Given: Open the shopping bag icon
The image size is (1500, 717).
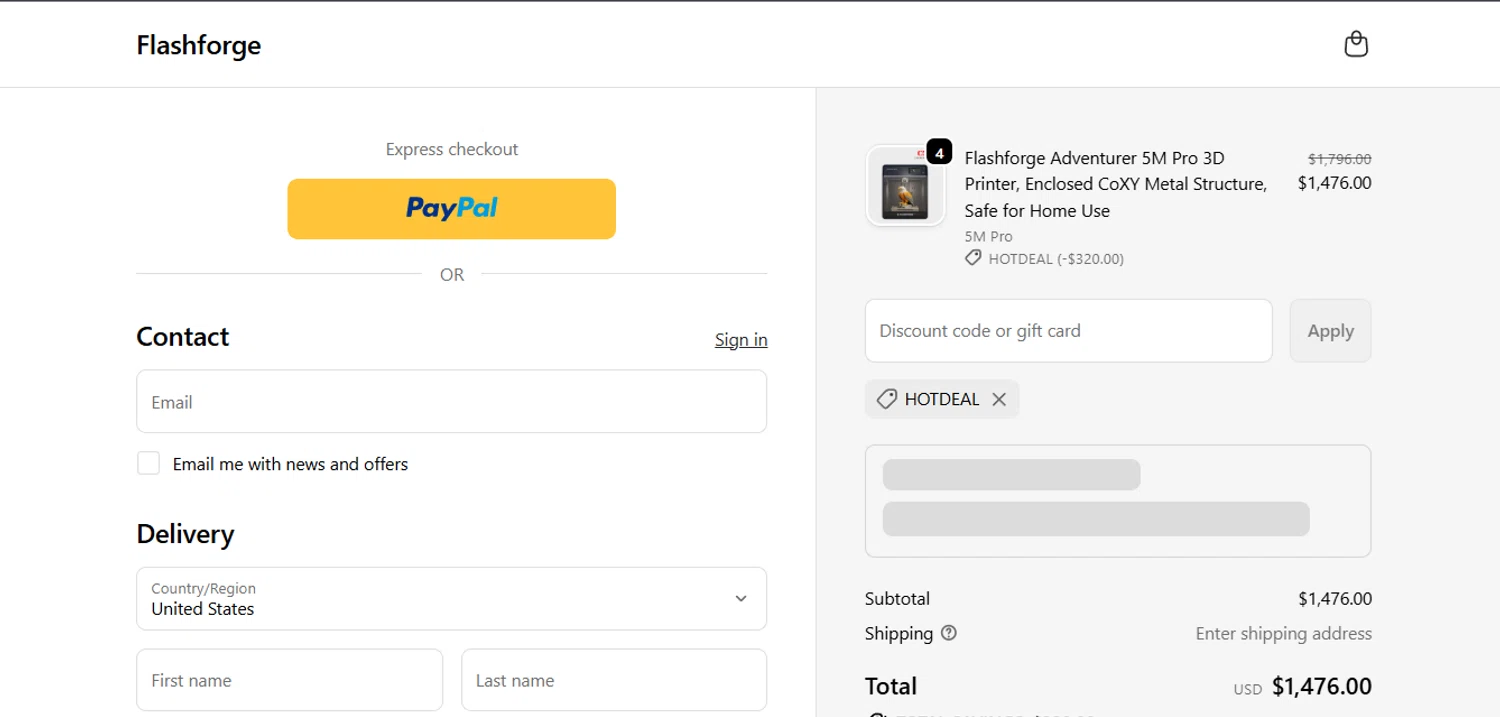Looking at the screenshot, I should [x=1355, y=44].
